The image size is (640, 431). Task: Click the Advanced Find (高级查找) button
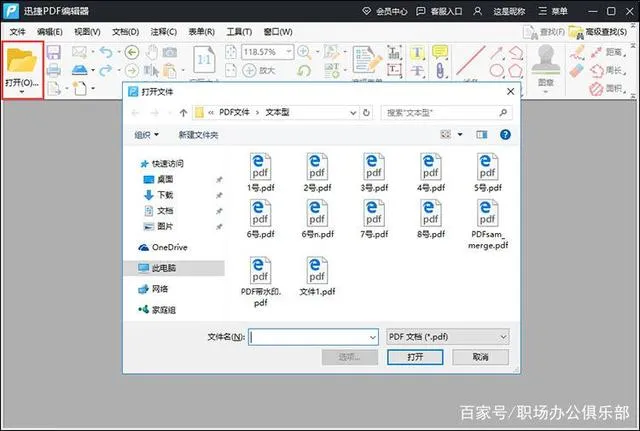[598, 32]
